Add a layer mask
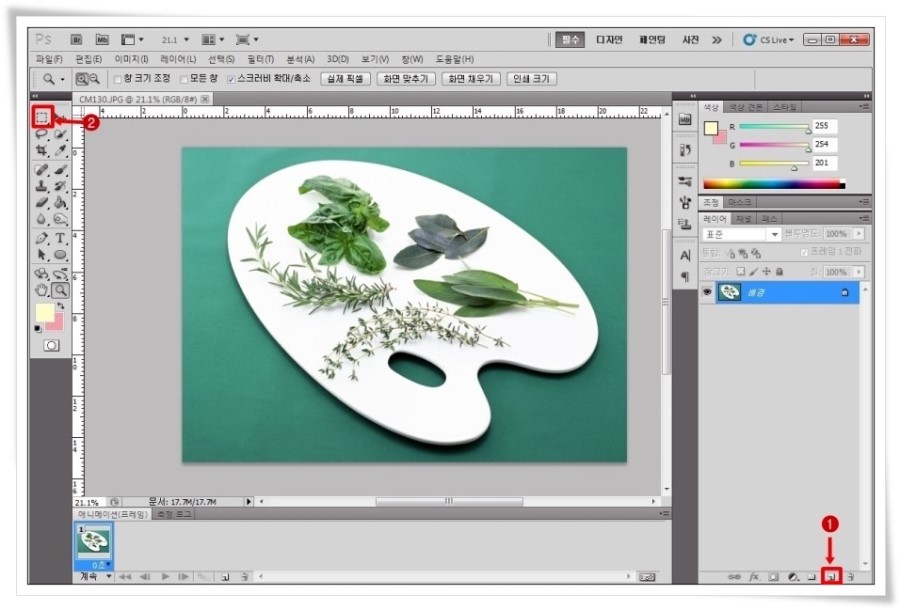Screen dimensions: 900x610 (x=774, y=577)
